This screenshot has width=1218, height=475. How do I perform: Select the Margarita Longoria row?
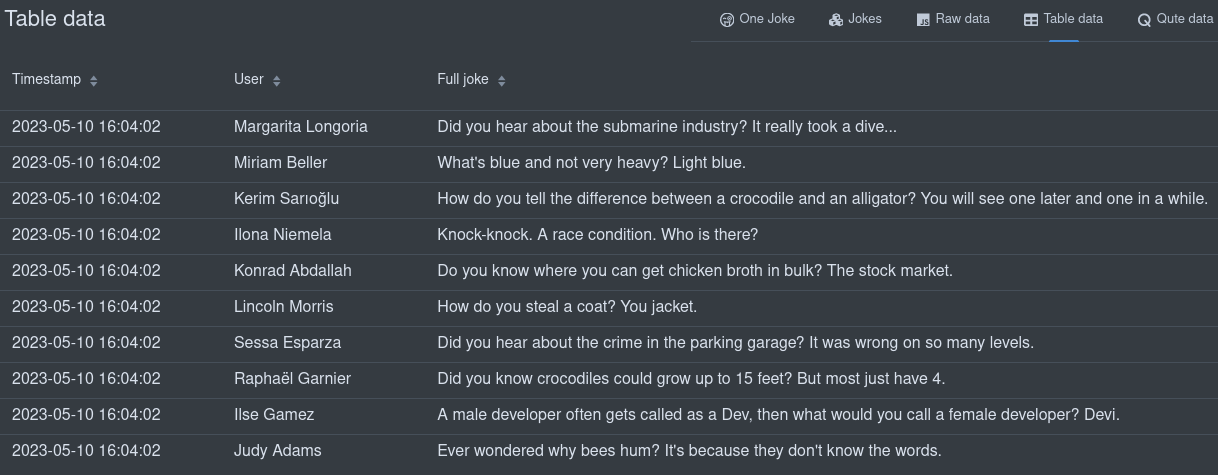(x=609, y=127)
